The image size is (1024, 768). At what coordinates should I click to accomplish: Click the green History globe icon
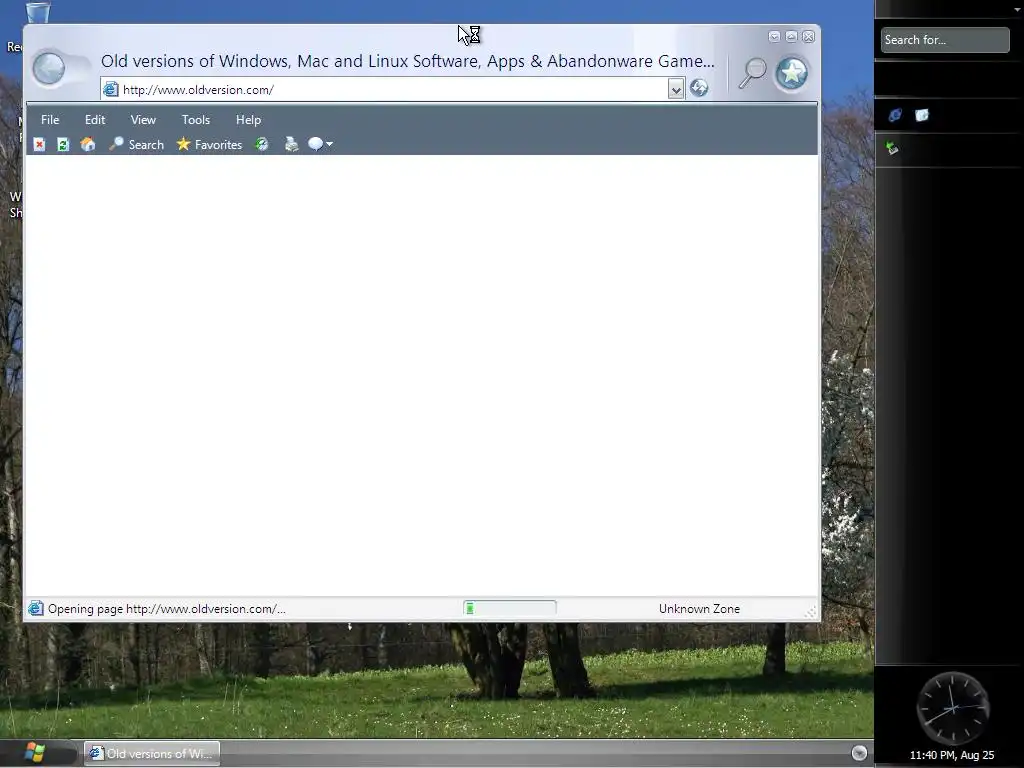tap(262, 144)
